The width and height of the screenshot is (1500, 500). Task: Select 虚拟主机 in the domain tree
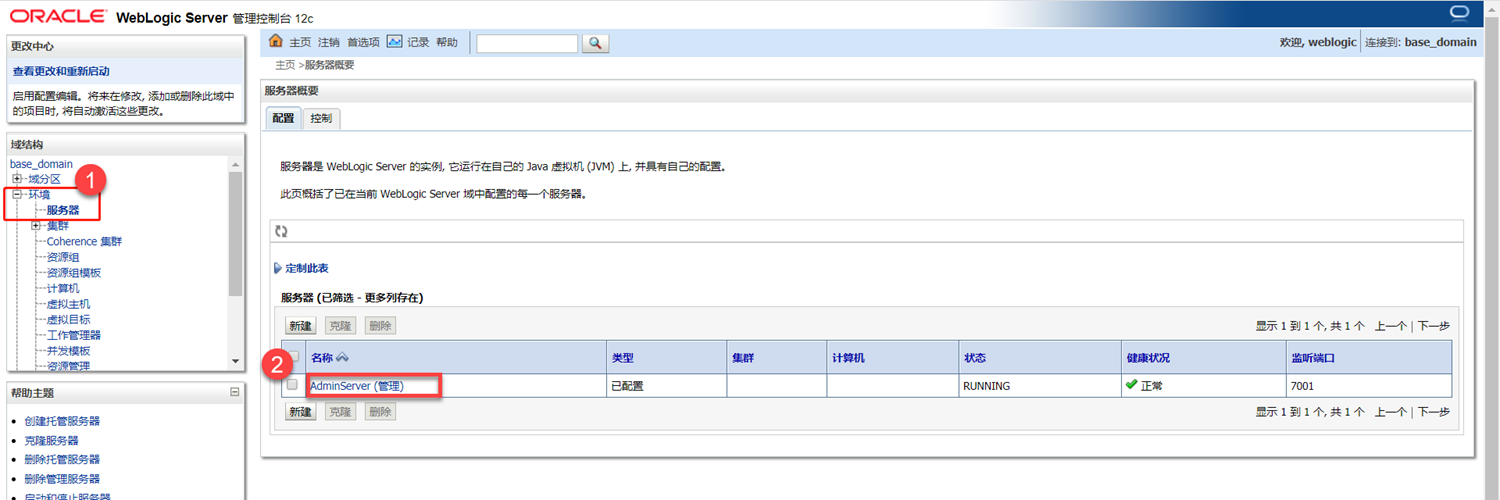point(68,304)
